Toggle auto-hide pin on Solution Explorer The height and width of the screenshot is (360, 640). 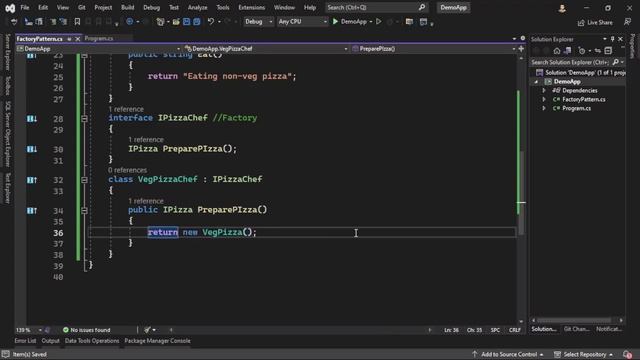tap(613, 39)
